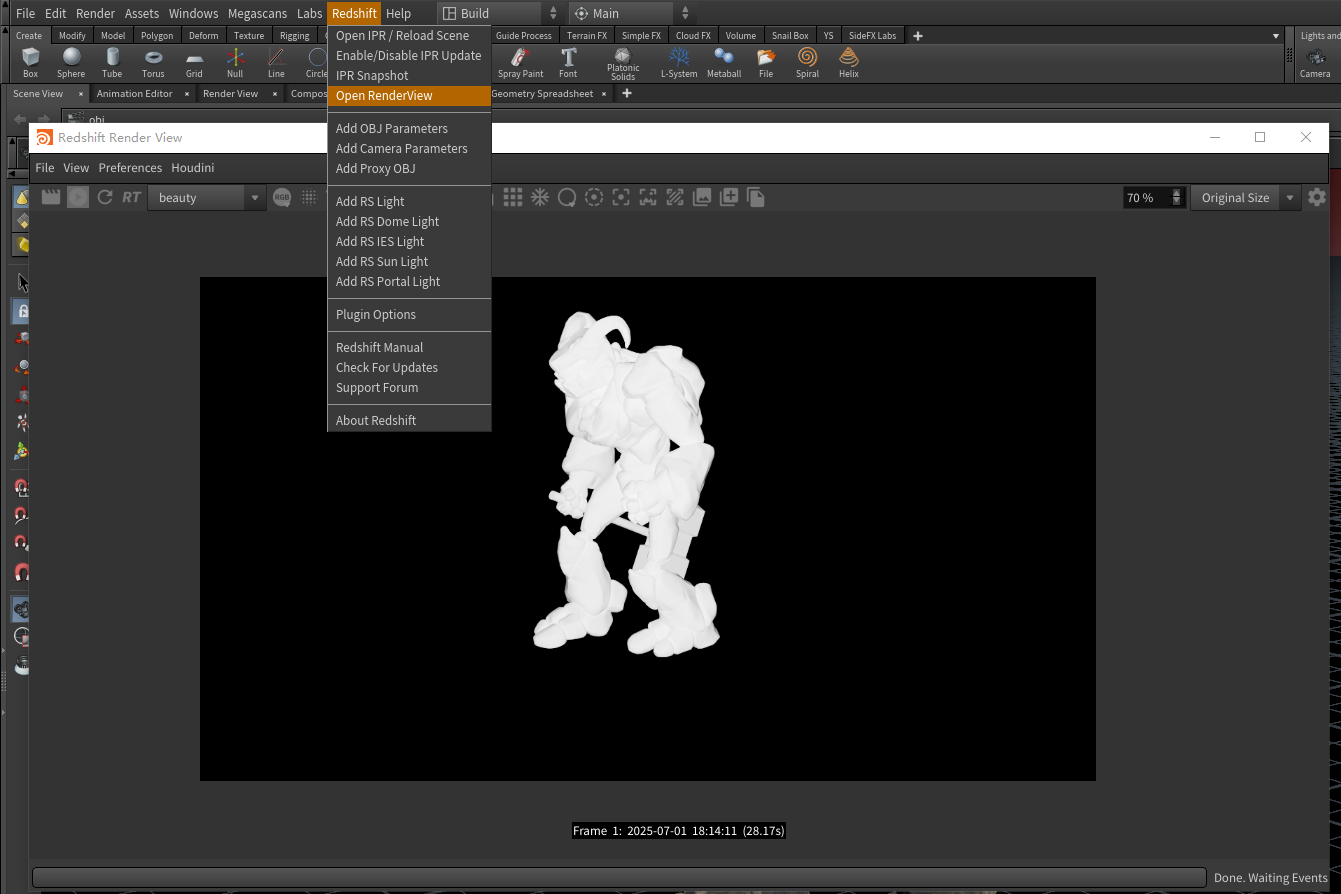Open Preferences in Redshift Render View
Viewport: 1341px width, 894px height.
pos(130,168)
